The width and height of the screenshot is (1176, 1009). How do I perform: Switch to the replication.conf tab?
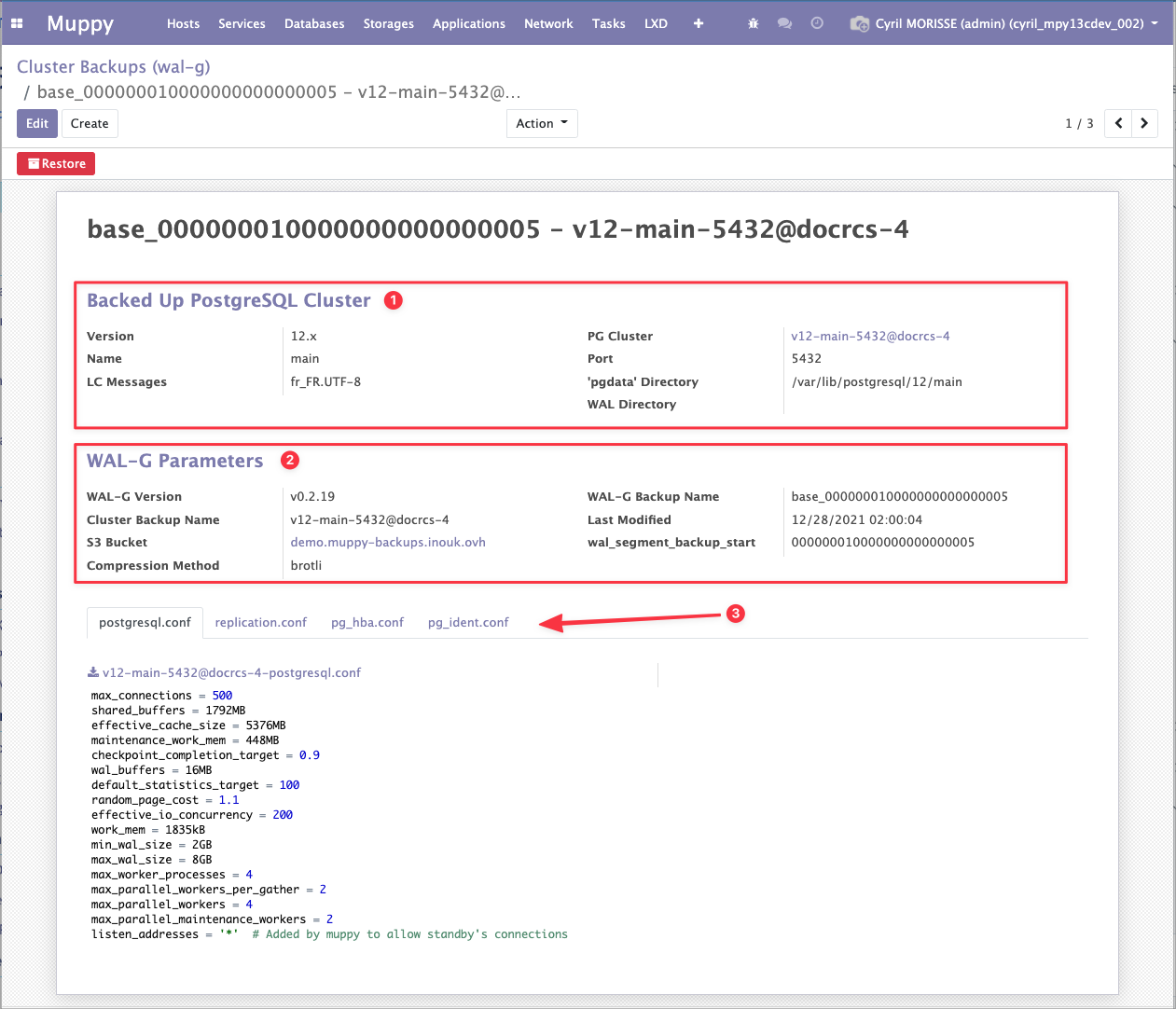coord(260,622)
